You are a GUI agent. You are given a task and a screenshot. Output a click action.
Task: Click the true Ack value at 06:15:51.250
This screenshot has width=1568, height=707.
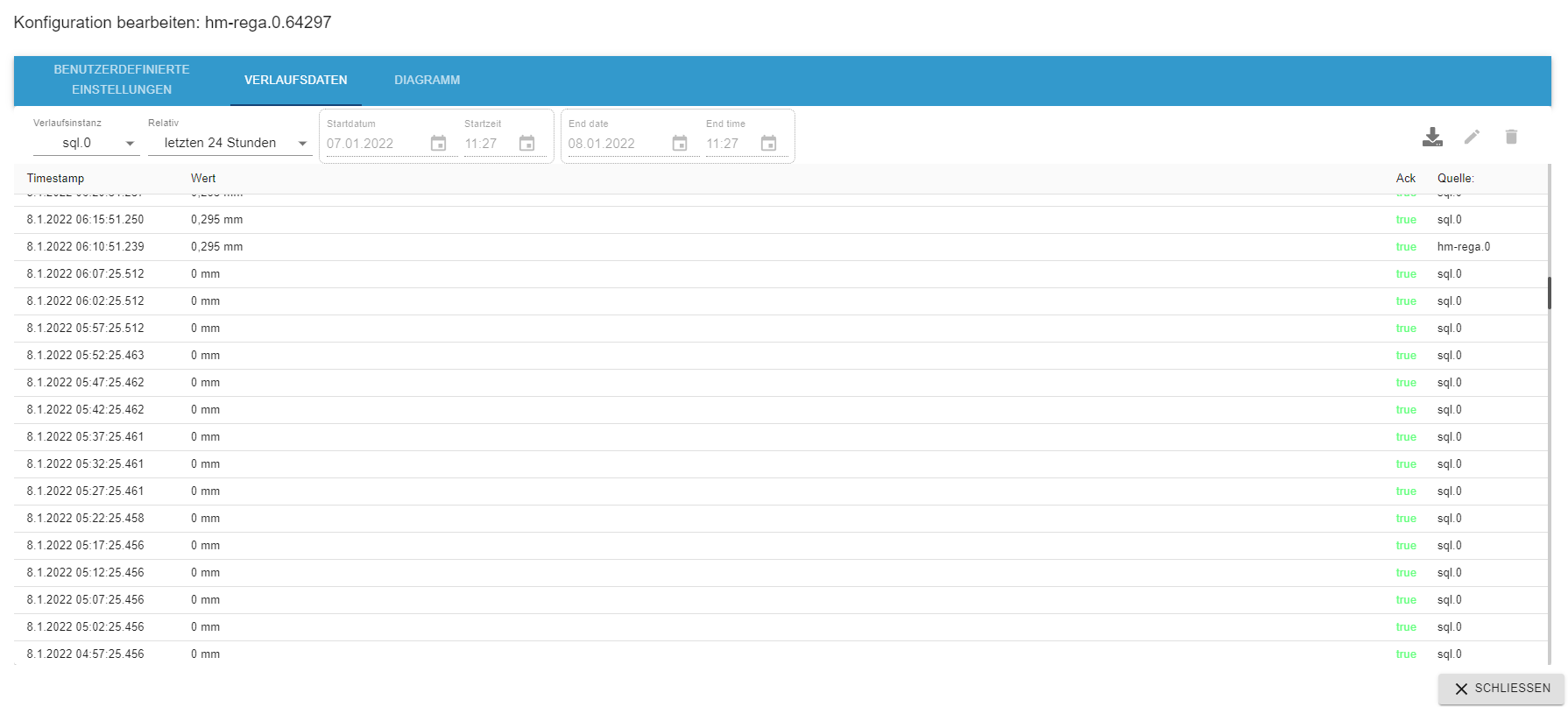(1406, 220)
